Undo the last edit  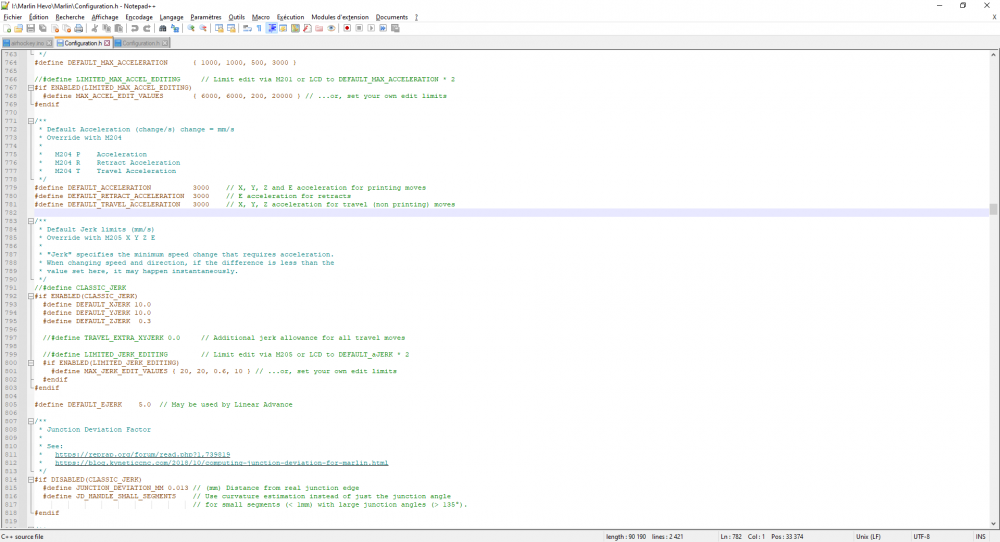pyautogui.click(x=135, y=28)
